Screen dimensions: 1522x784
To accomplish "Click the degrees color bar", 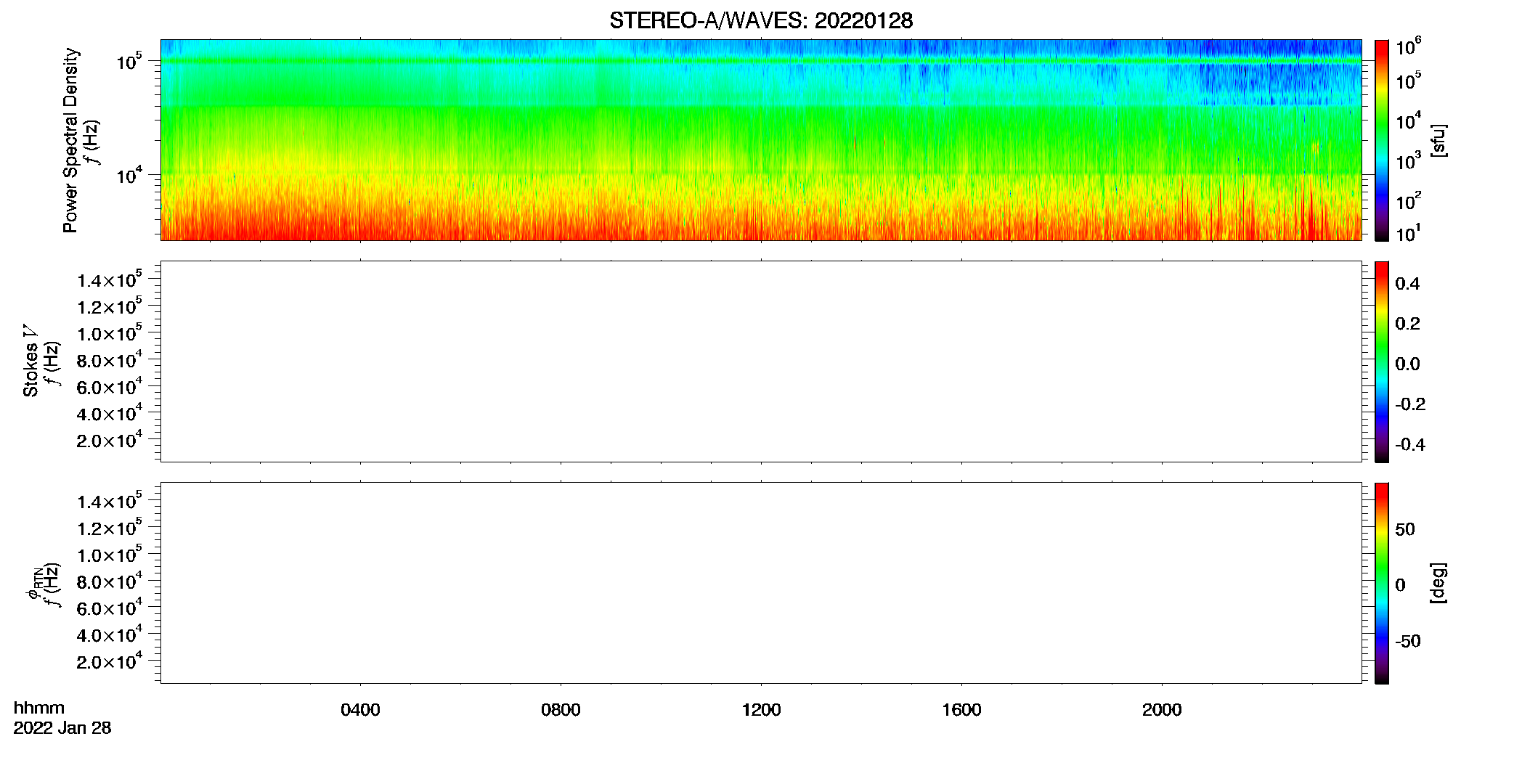I will point(1382,583).
